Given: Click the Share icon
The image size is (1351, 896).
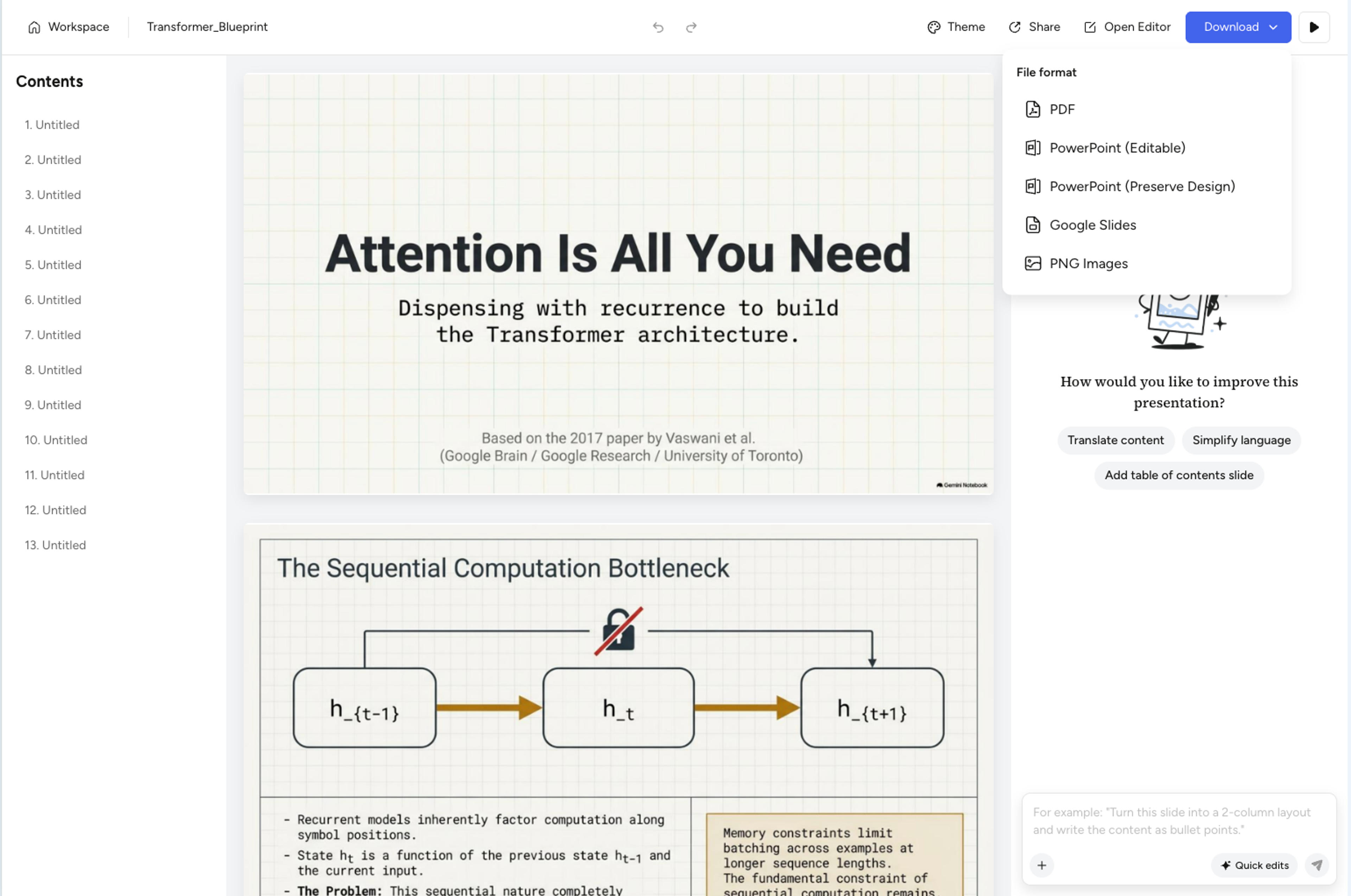Looking at the screenshot, I should click(x=1015, y=27).
